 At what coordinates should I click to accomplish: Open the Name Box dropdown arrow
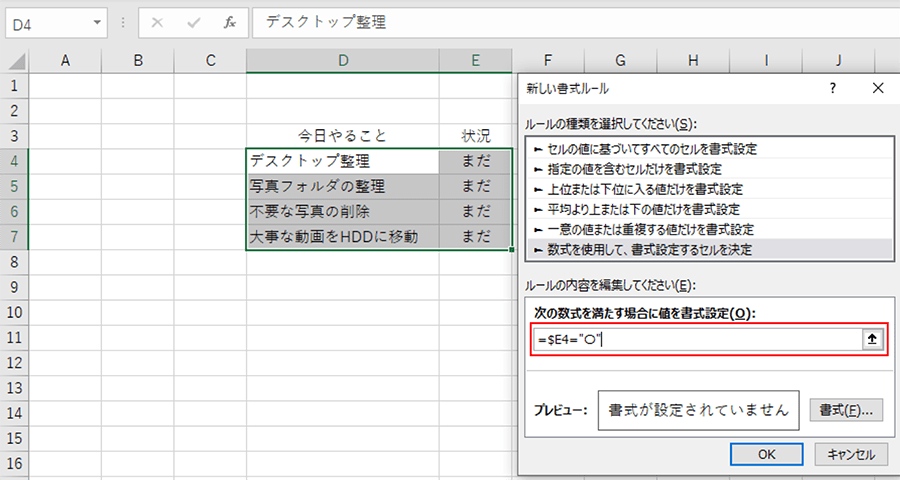(96, 22)
